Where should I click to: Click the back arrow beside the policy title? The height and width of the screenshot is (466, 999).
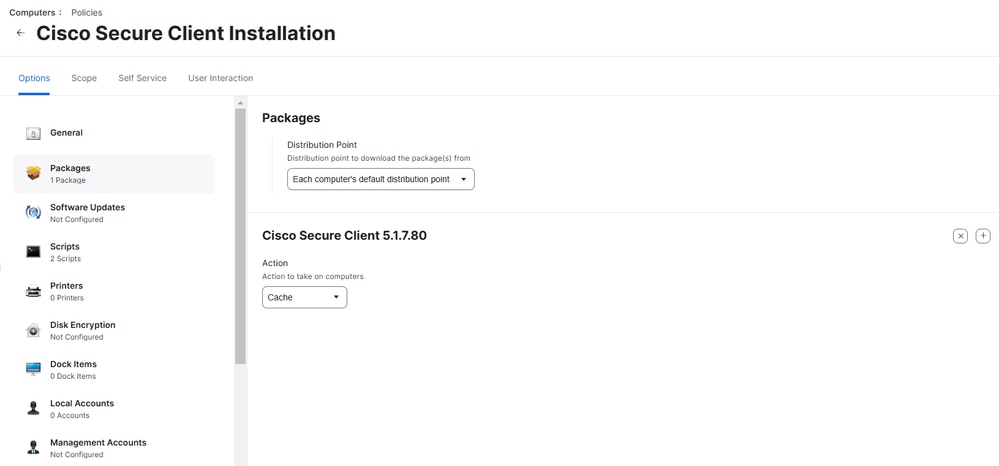(x=20, y=33)
